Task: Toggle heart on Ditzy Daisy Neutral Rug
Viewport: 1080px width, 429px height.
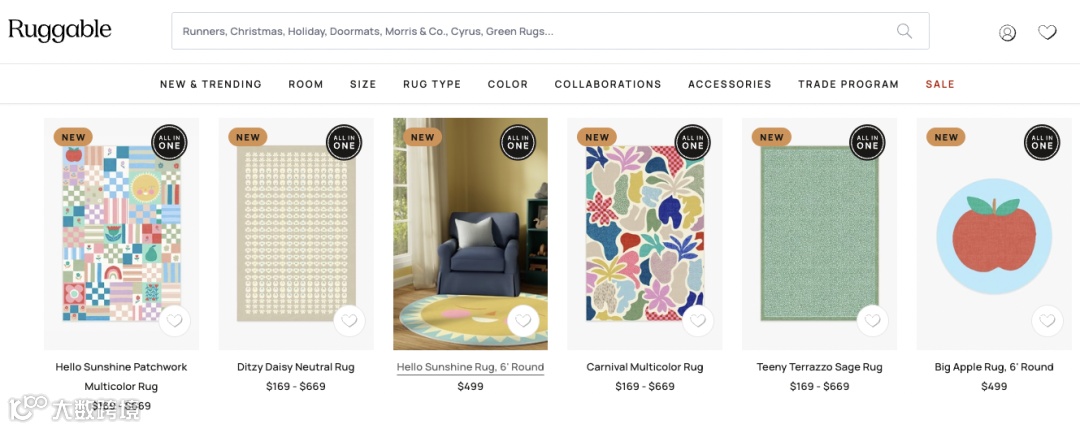Action: pos(349,321)
